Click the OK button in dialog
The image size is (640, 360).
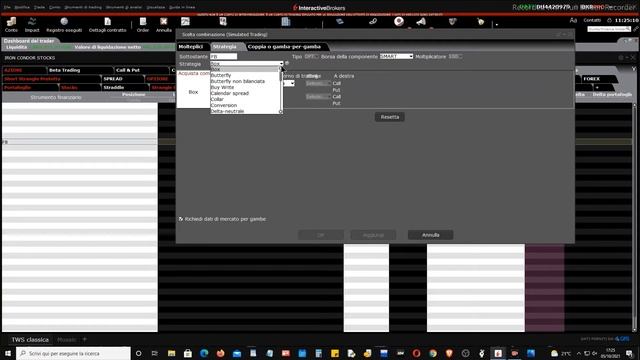pos(321,235)
